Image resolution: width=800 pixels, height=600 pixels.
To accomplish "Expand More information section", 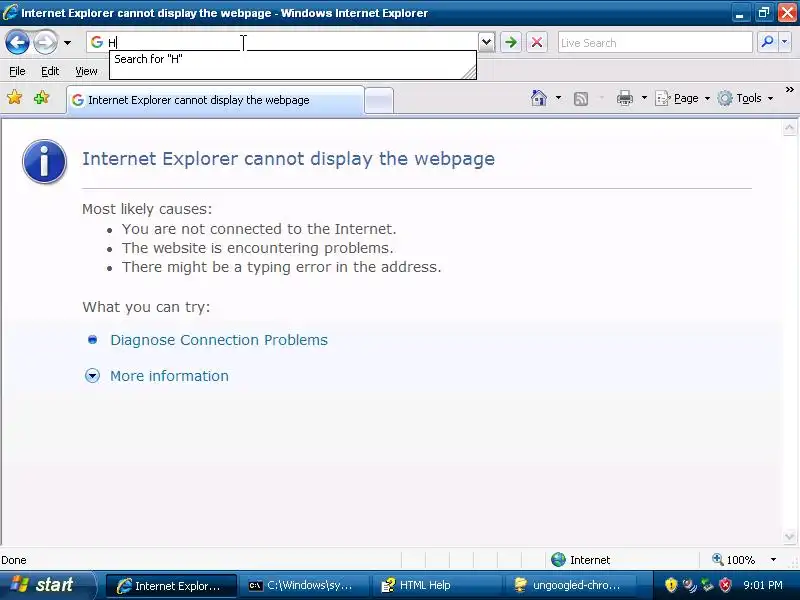I will point(92,376).
